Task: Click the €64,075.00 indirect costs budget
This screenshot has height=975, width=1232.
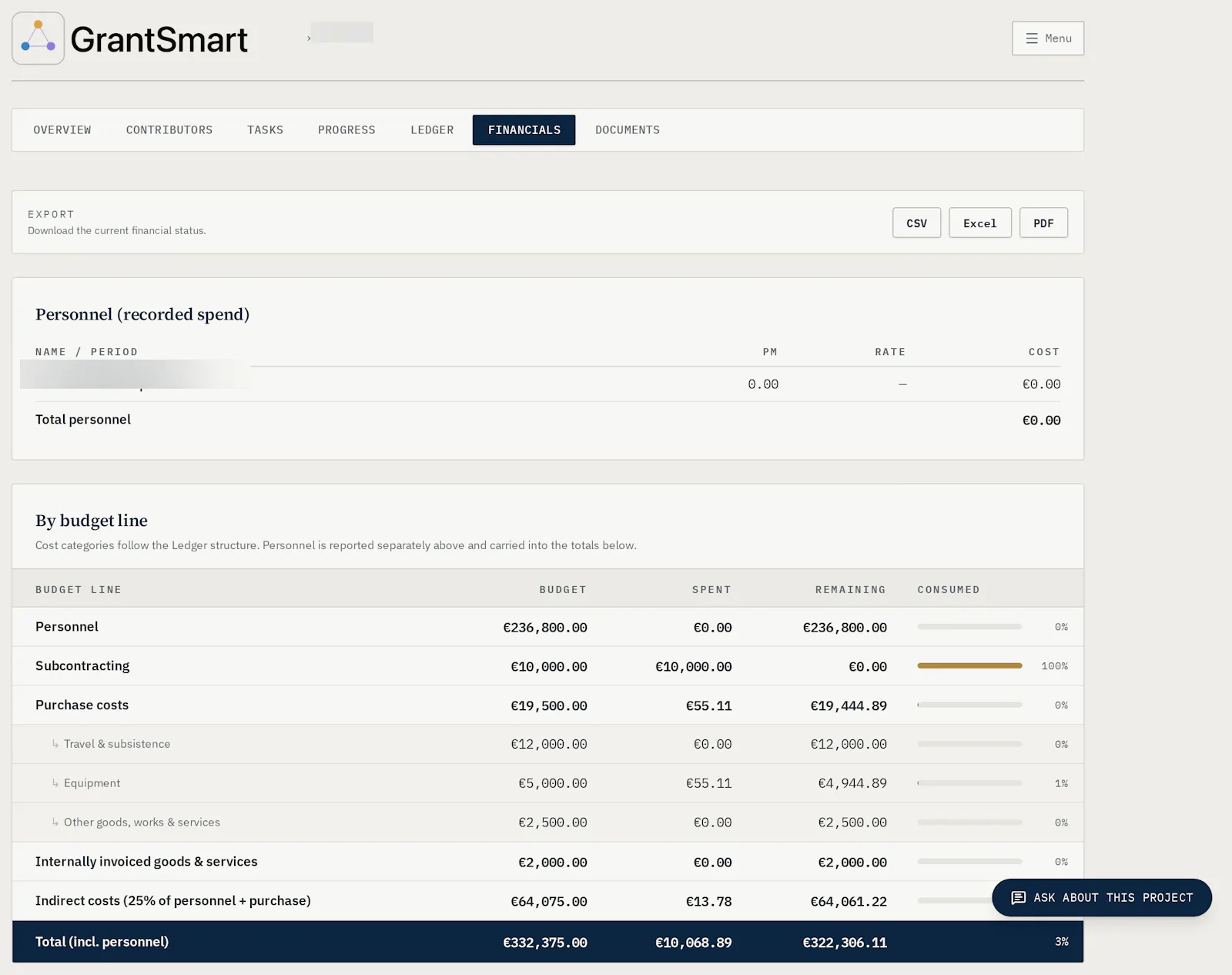Action: click(549, 902)
